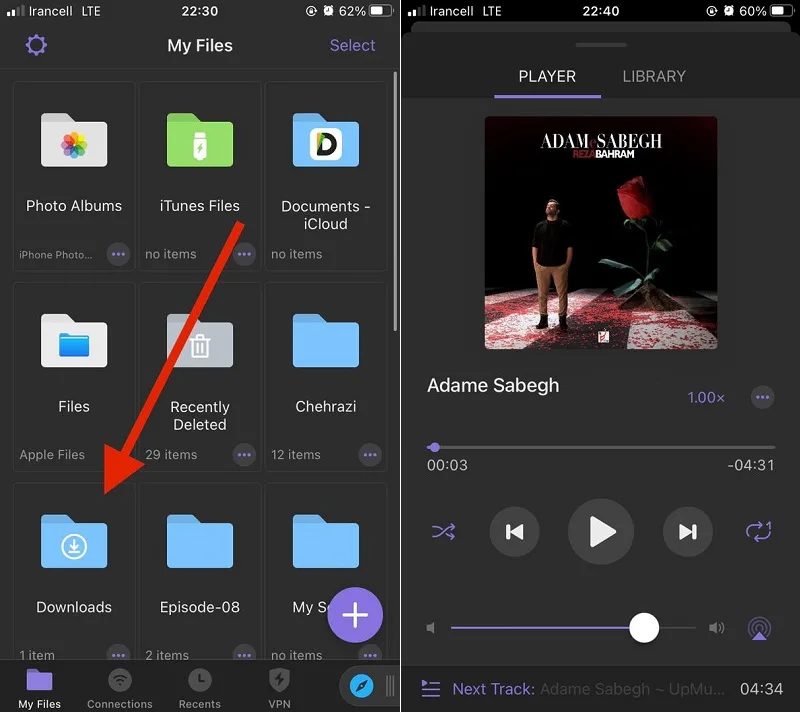
Task: Switch to the Recents tab
Action: coord(199,689)
